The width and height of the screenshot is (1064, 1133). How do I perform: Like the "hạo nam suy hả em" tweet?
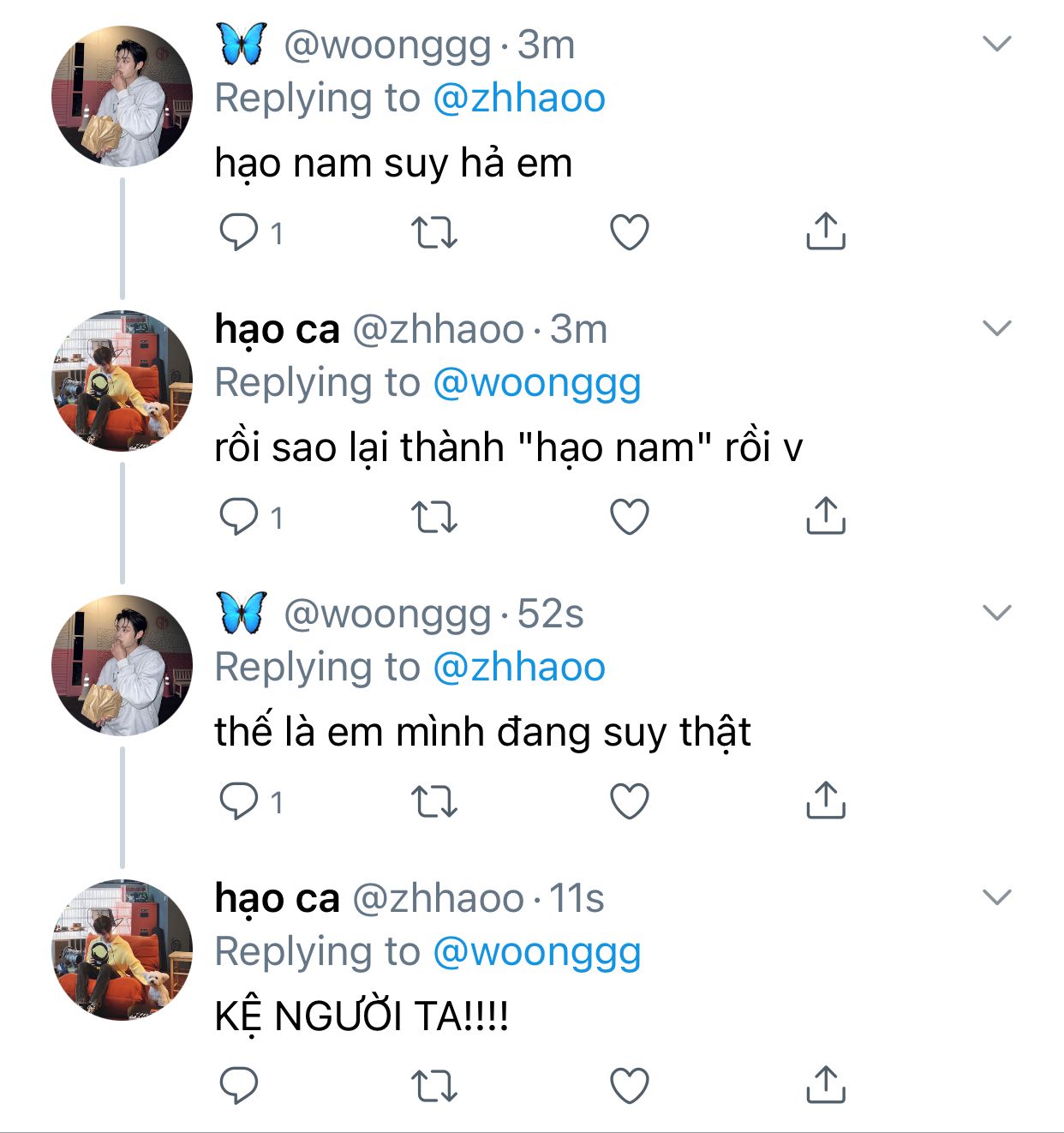629,232
